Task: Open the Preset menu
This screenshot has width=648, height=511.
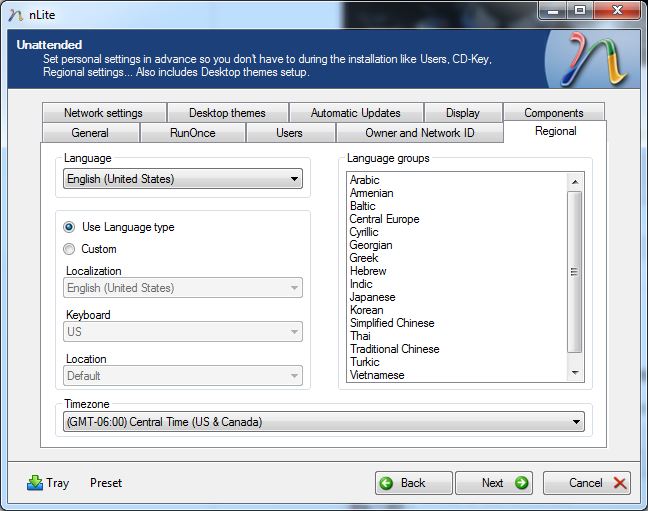Action: coord(106,483)
